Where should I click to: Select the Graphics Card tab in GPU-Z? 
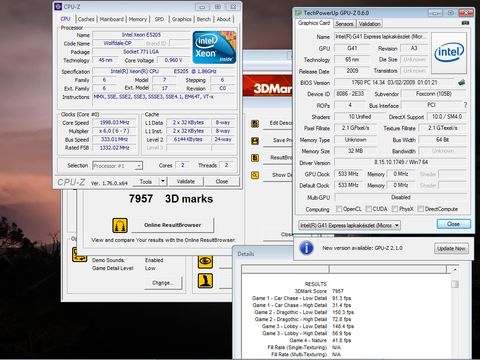tap(314, 23)
